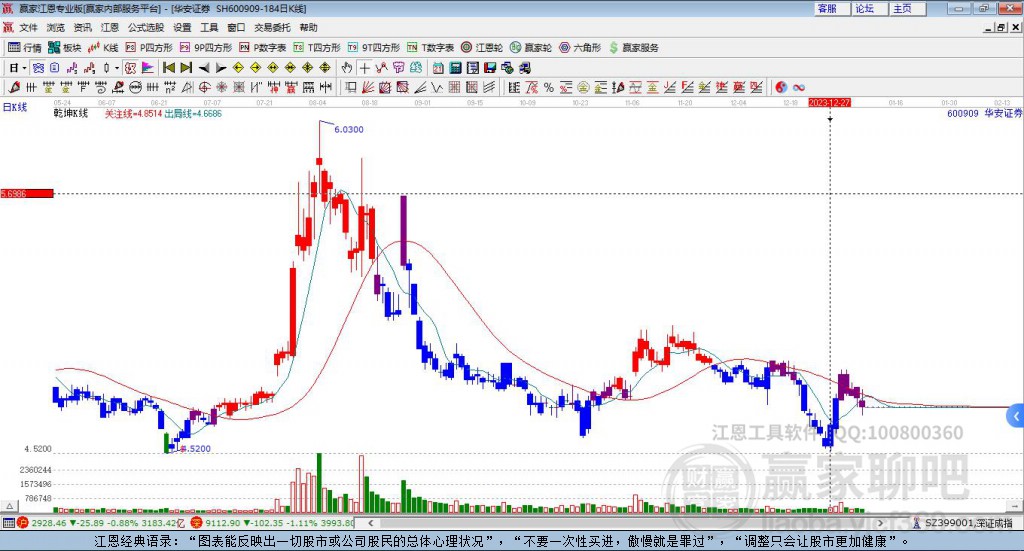The height and width of the screenshot is (551, 1024).
Task: Click the 乾坤K线 indicator label
Action: click(71, 114)
